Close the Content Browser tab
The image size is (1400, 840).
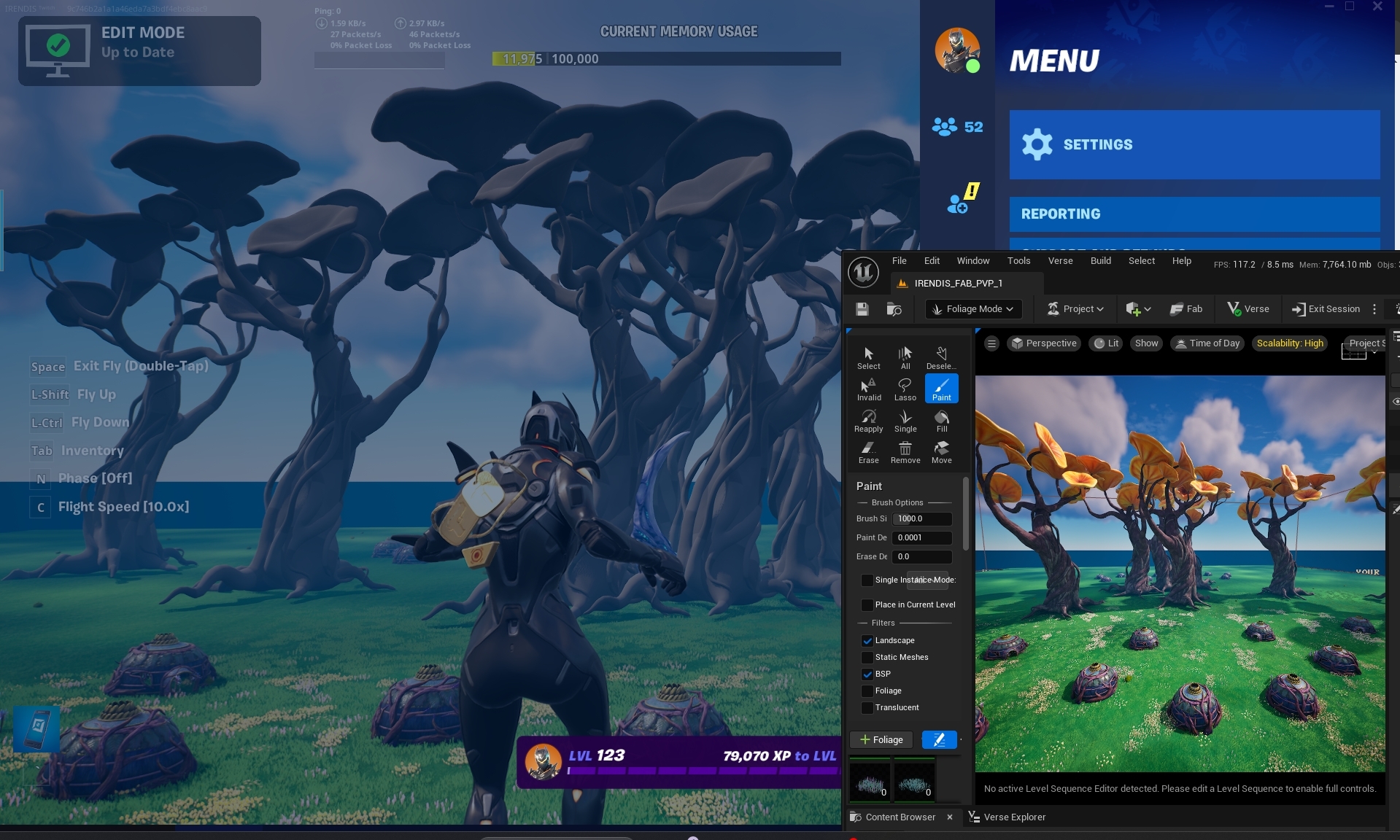coord(949,817)
